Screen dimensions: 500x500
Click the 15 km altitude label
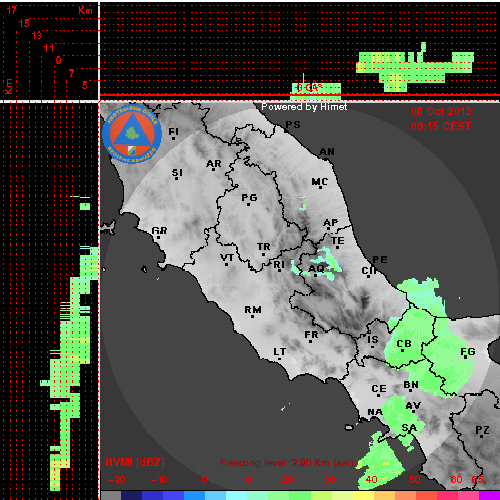pos(24,23)
